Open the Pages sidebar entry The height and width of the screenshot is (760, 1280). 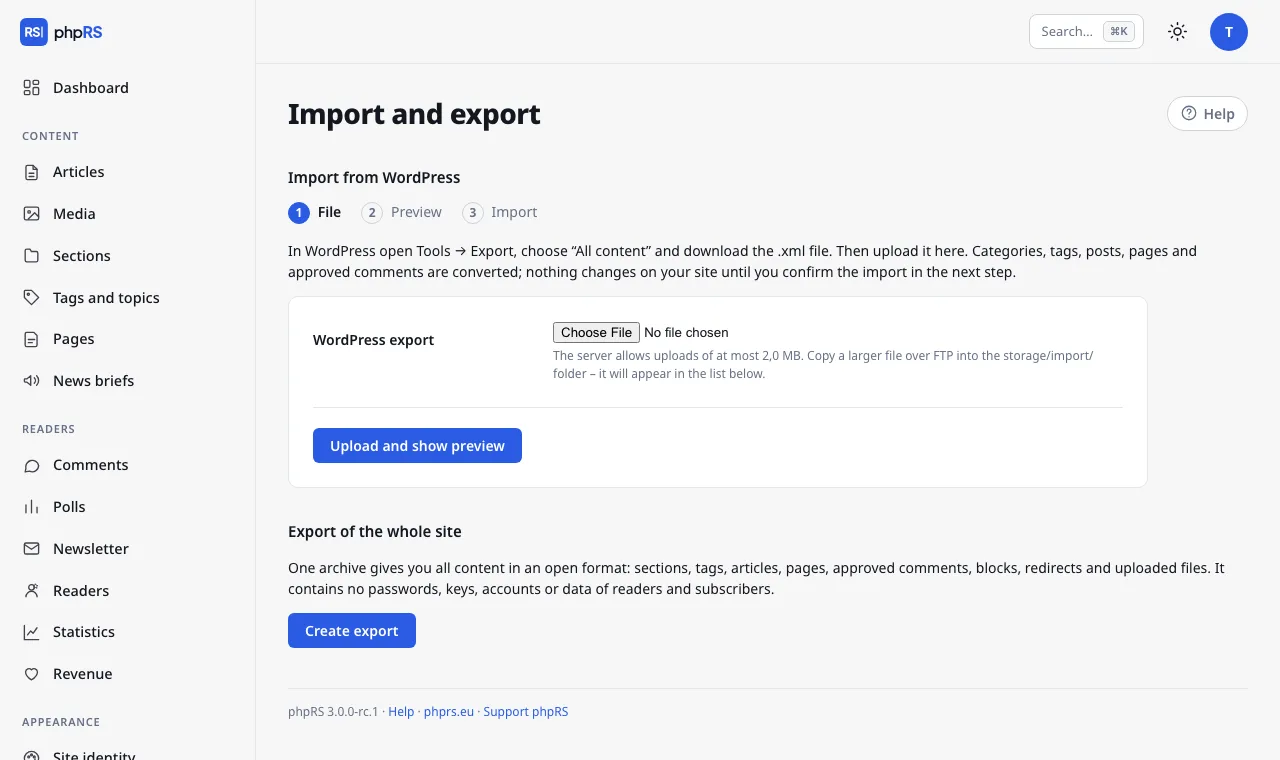click(128, 339)
